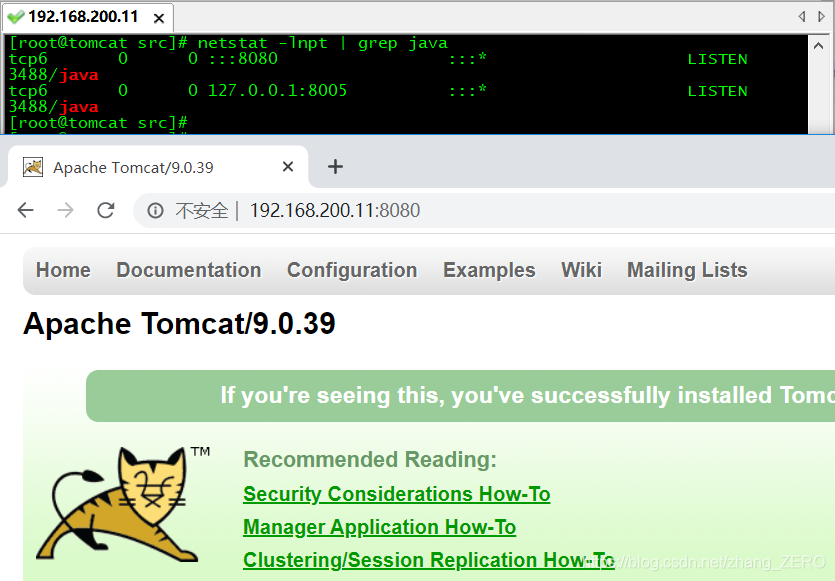Open the Documentation menu item

189,270
